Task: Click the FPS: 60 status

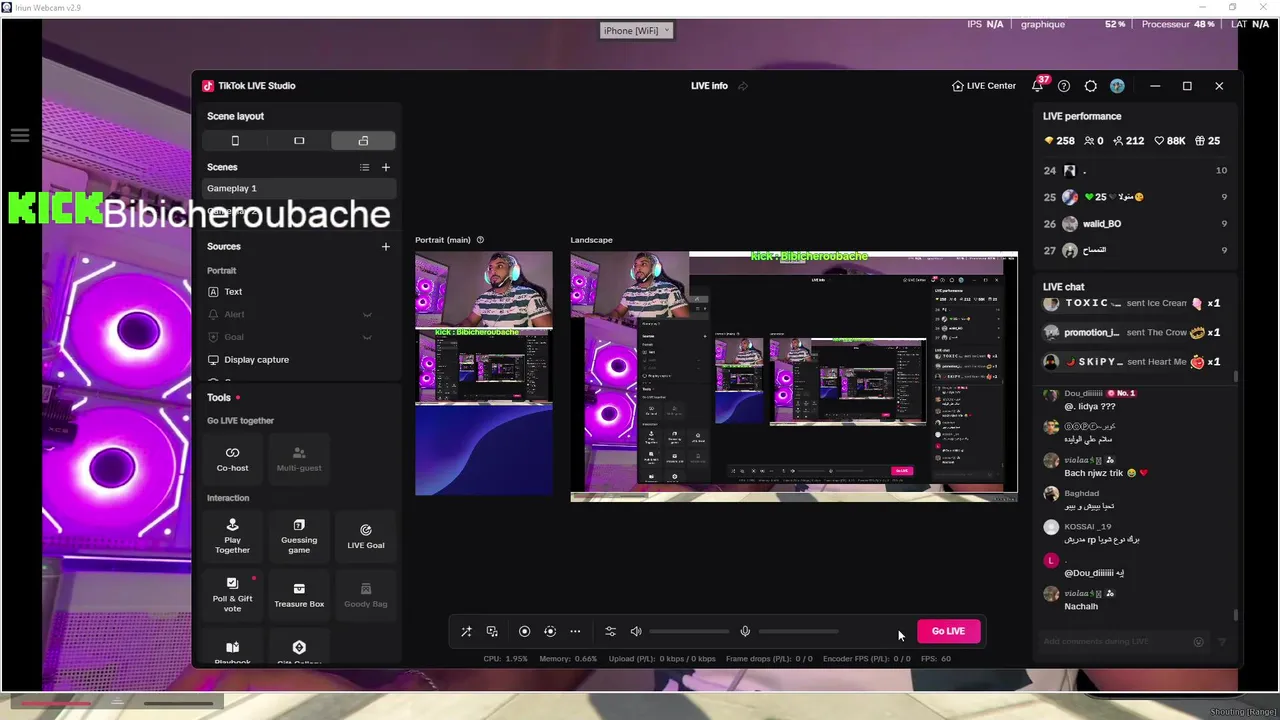Action: click(937, 659)
